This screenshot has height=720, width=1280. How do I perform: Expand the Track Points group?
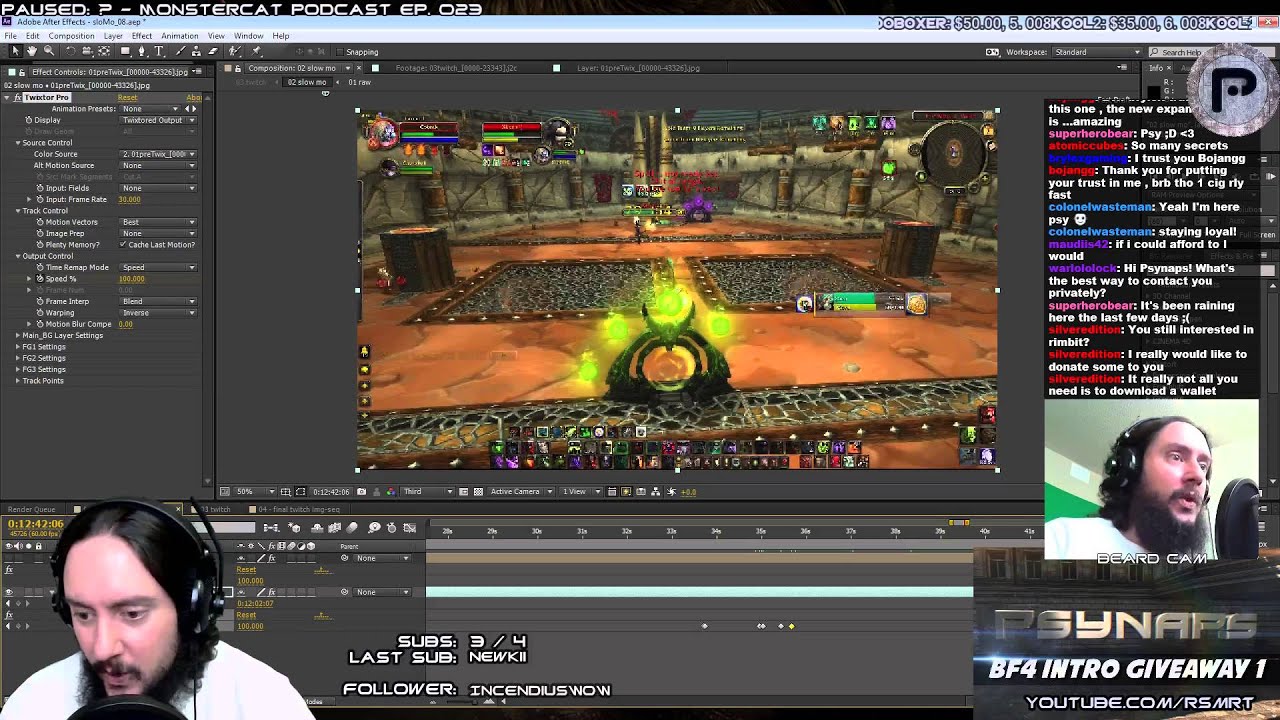point(18,380)
